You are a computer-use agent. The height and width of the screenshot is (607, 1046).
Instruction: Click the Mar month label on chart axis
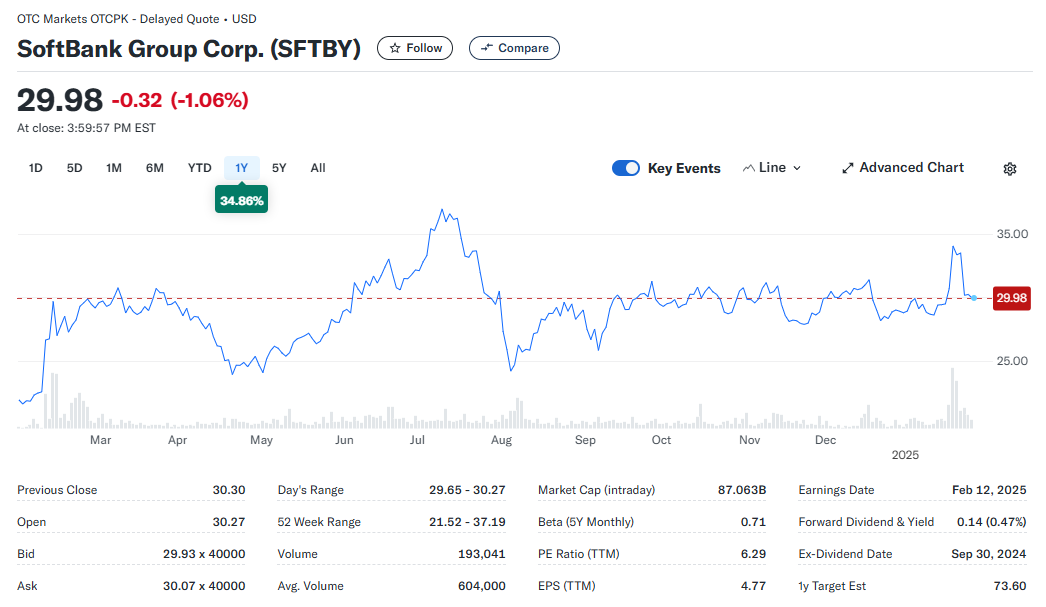click(x=101, y=440)
